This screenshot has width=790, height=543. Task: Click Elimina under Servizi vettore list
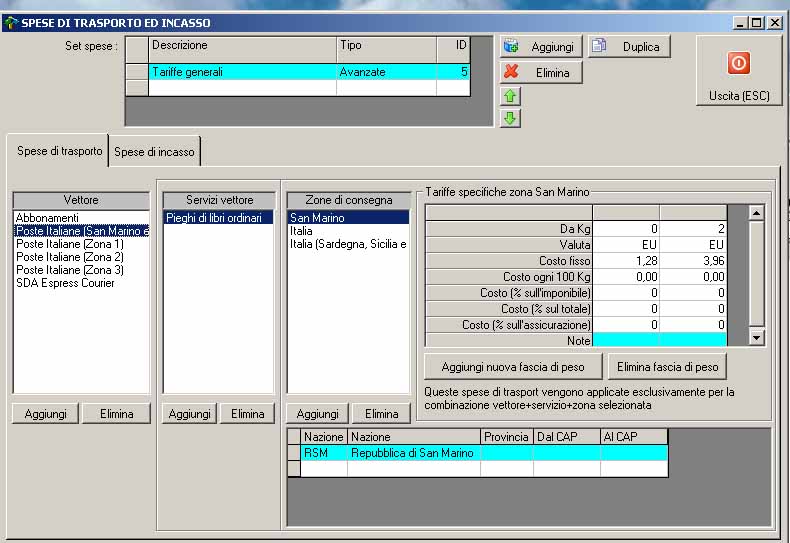click(x=247, y=414)
